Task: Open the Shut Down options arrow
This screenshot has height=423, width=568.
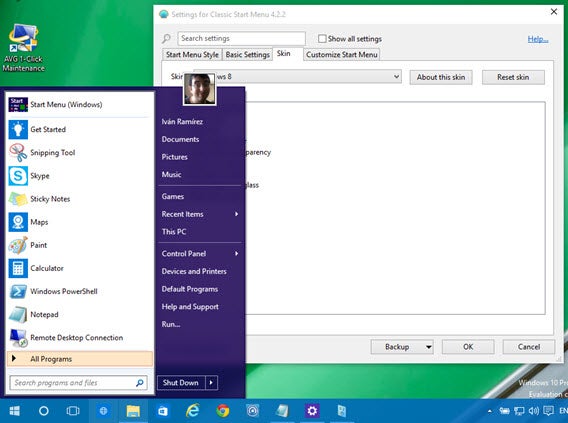Action: 212,382
